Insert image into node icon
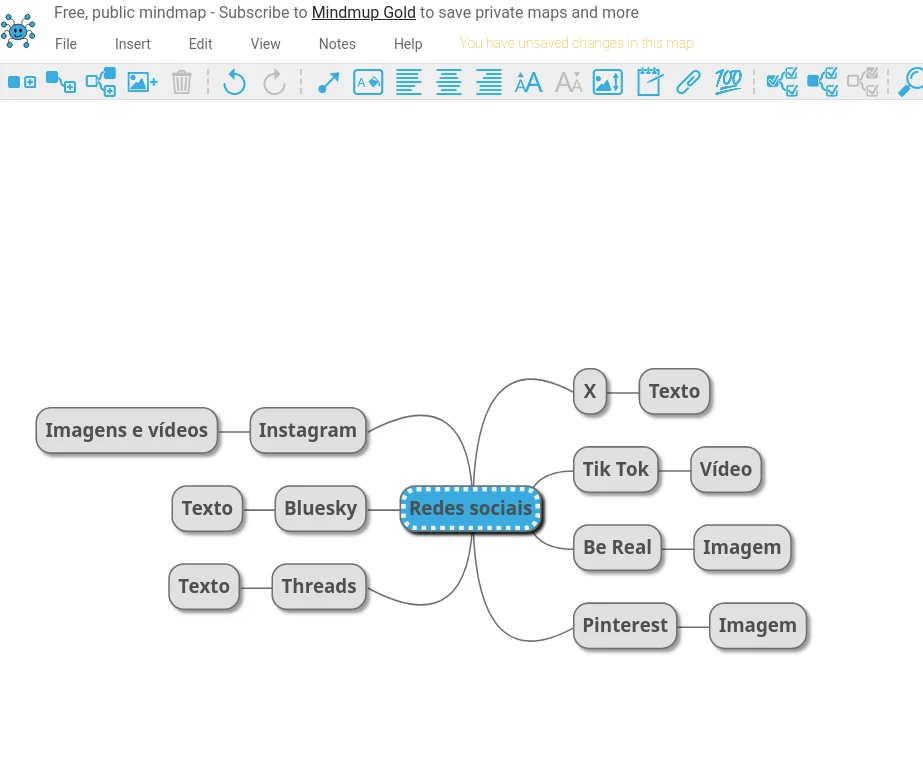The height and width of the screenshot is (770, 923). [142, 82]
